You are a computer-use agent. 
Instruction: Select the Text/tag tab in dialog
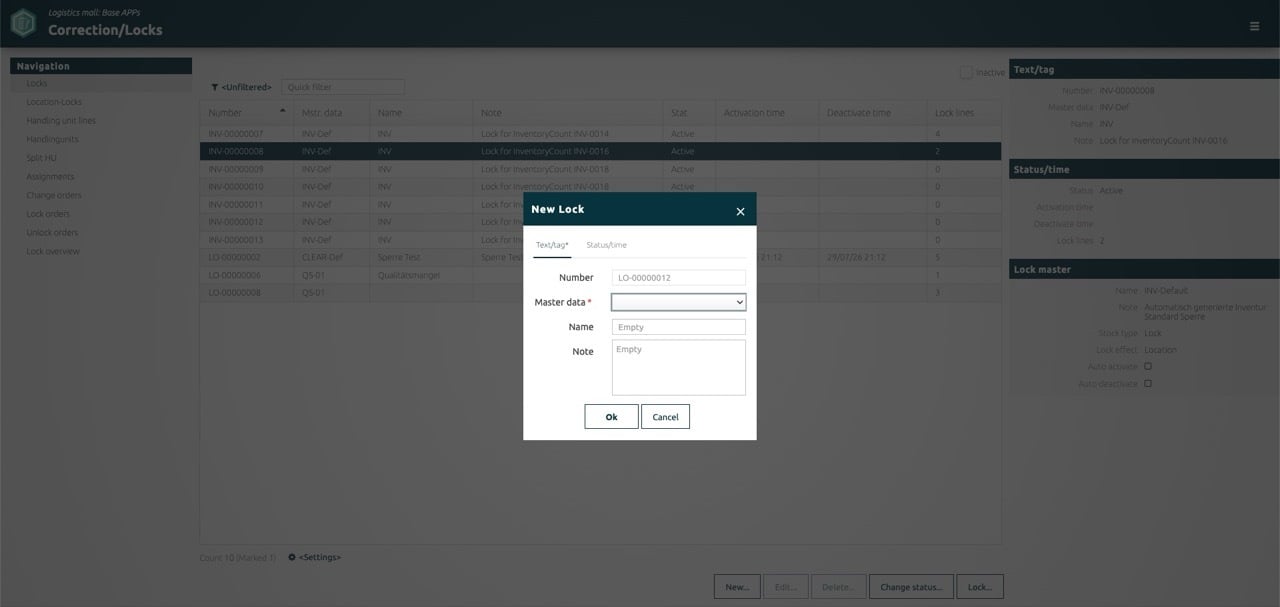click(552, 245)
